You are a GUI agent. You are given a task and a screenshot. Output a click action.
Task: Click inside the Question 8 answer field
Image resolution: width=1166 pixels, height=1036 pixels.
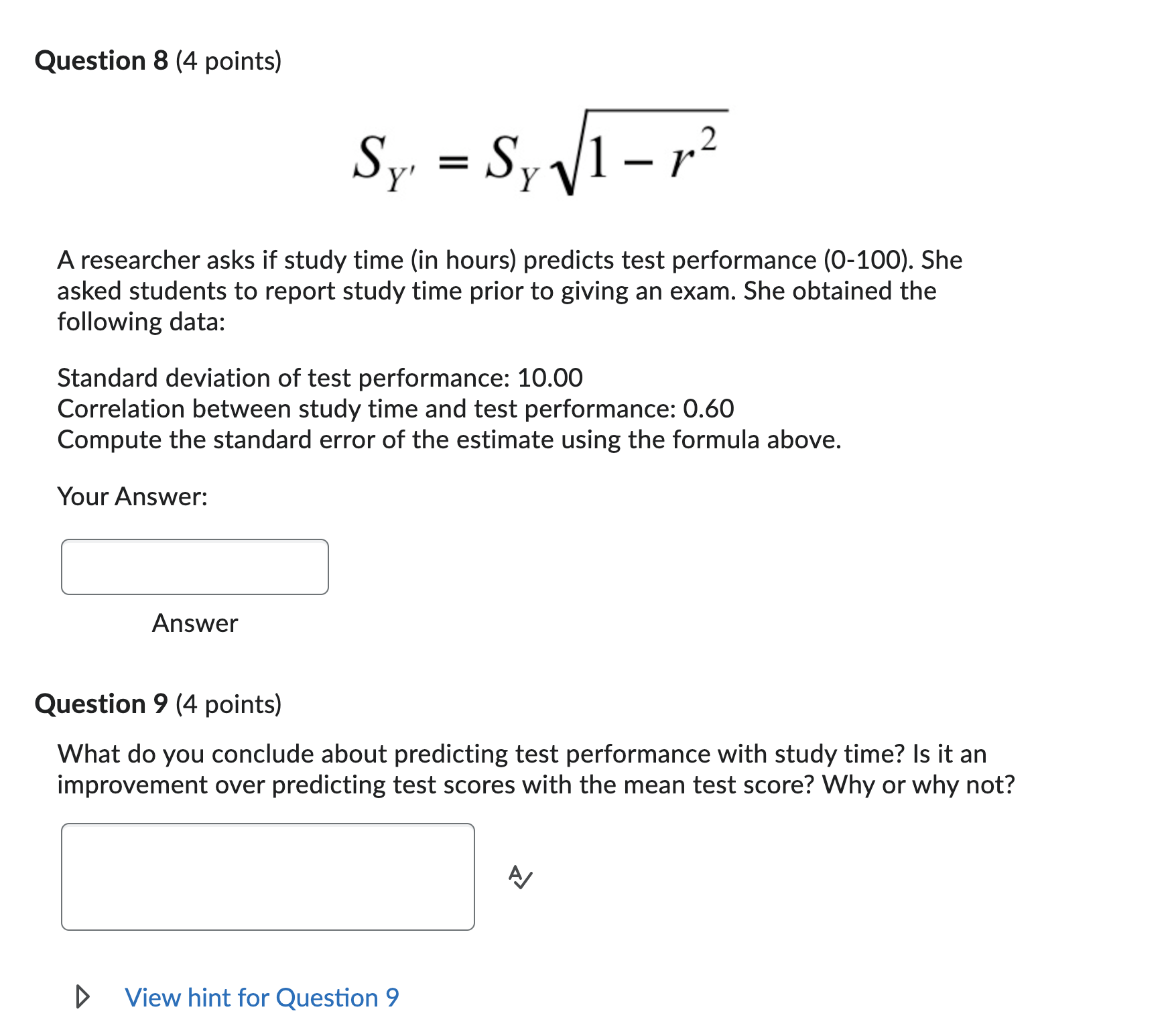(194, 566)
